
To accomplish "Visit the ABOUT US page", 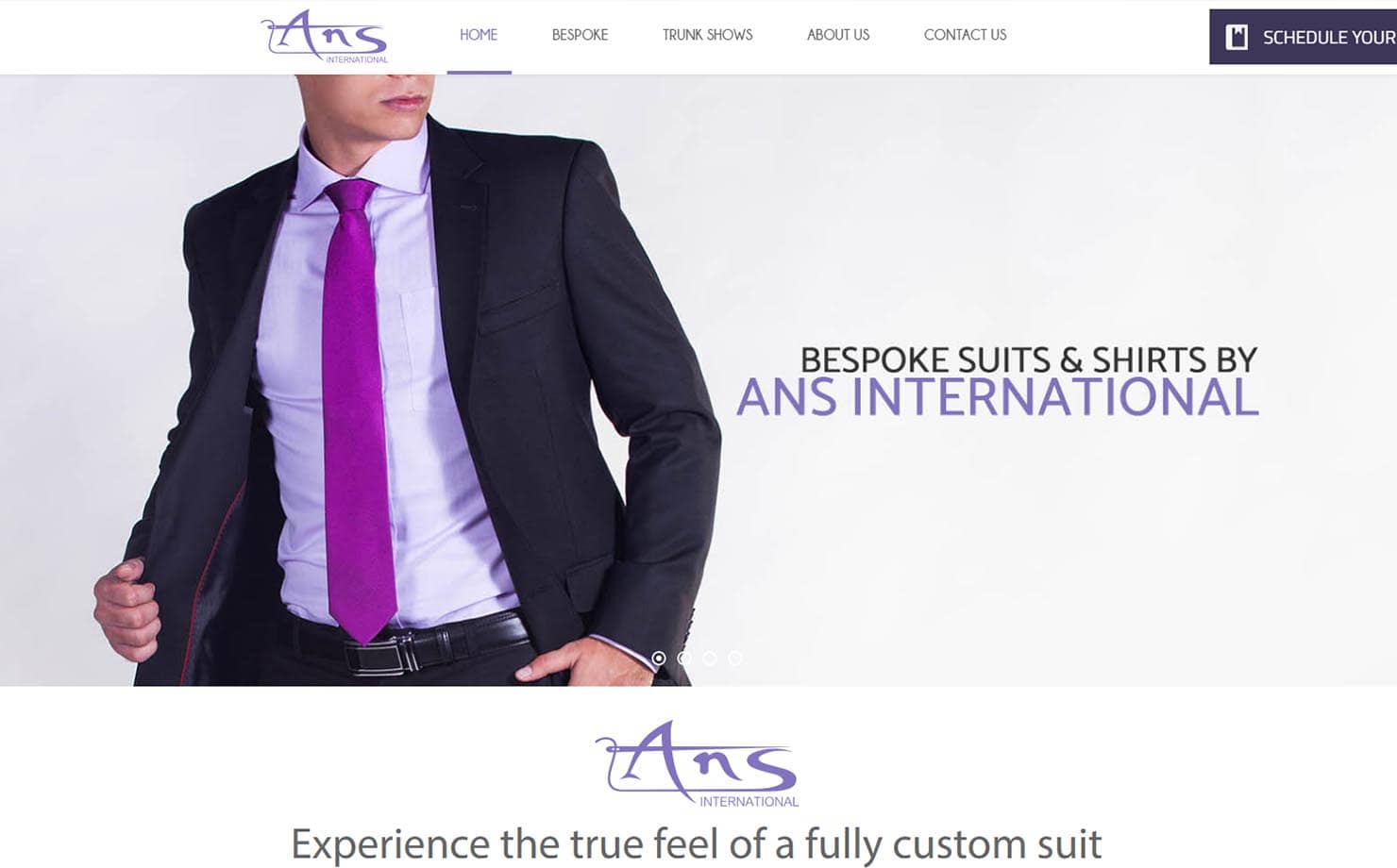I will click(838, 35).
